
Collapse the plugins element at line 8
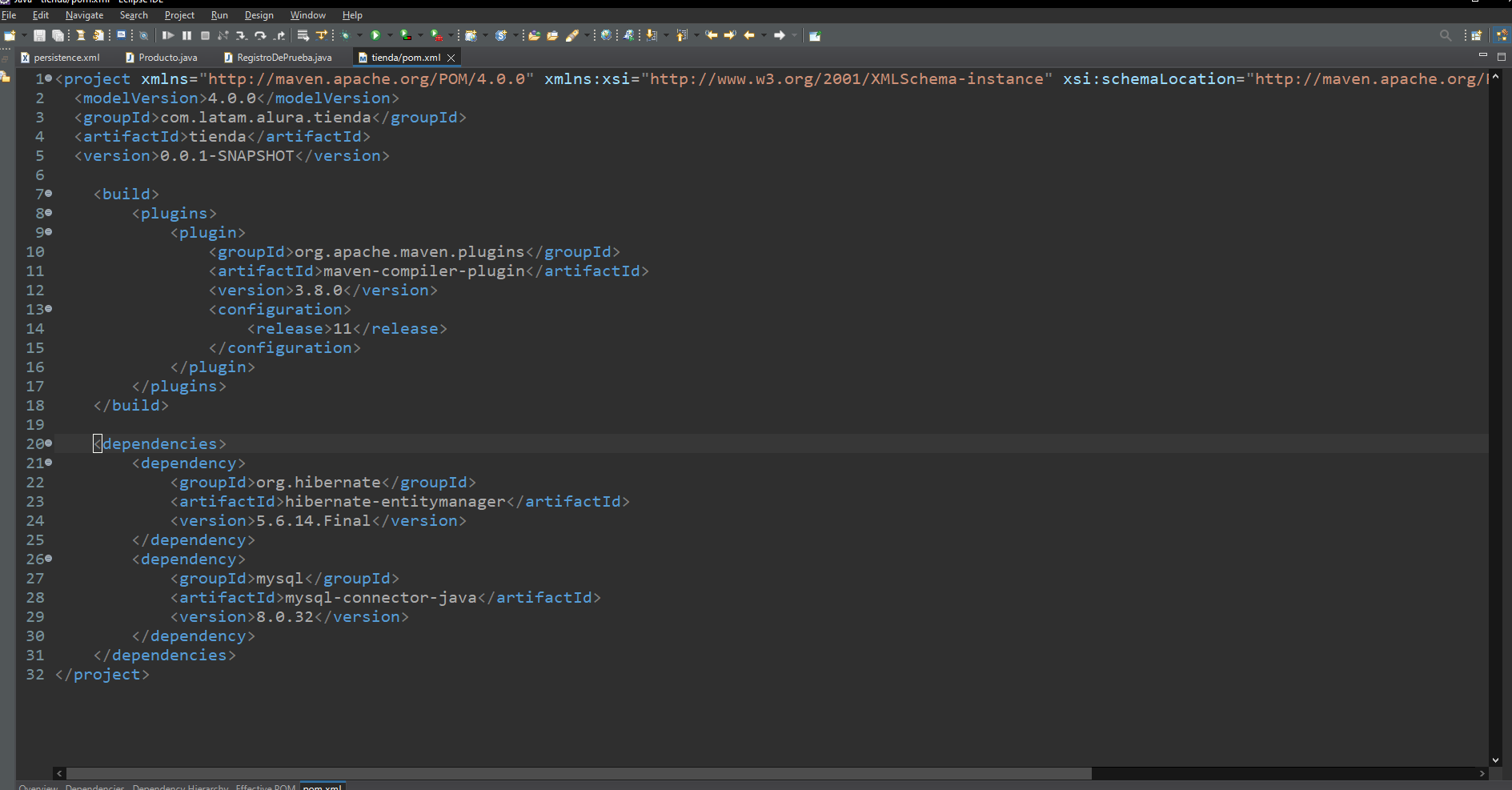(x=49, y=212)
